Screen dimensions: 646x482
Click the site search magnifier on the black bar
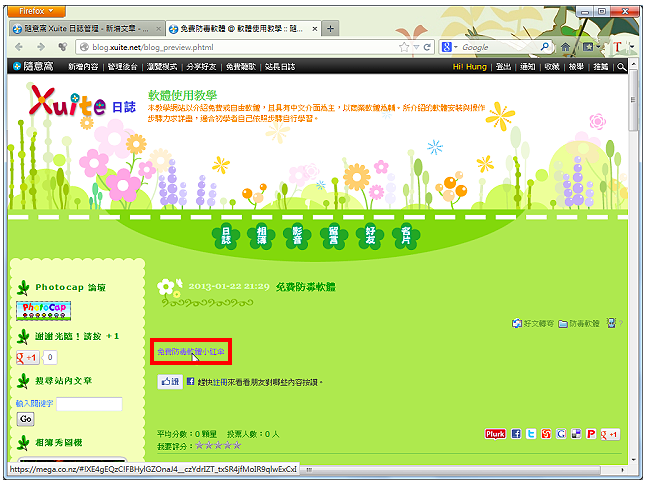621,67
